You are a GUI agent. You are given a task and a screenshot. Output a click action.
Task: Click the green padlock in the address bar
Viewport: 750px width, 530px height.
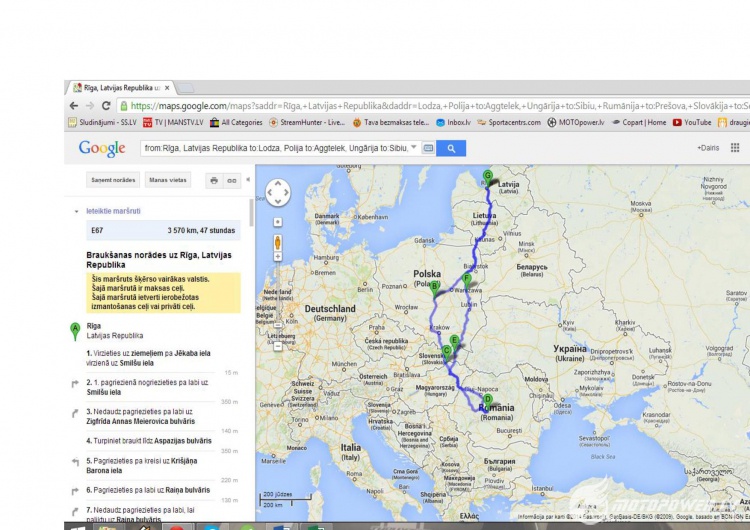124,106
